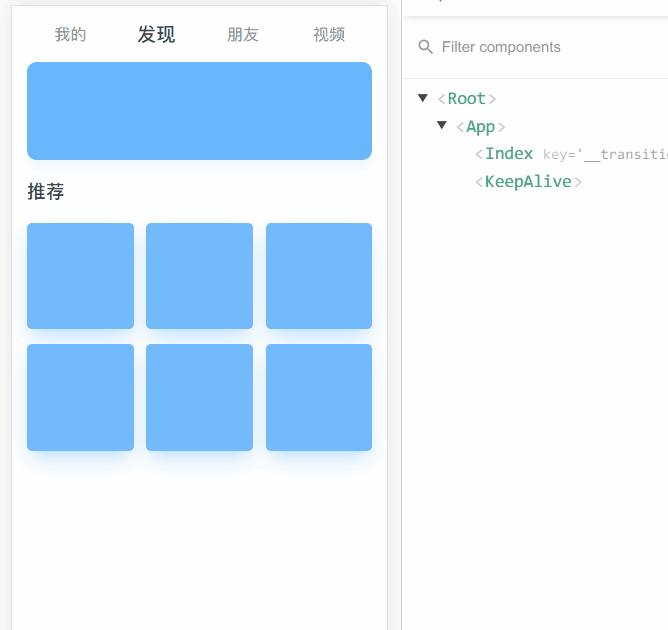Select the Index component in the tree

[509, 154]
